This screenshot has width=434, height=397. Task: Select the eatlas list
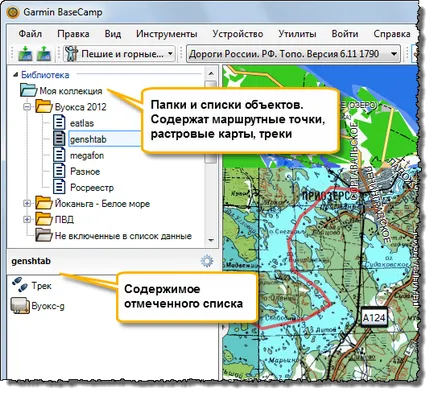[x=82, y=123]
